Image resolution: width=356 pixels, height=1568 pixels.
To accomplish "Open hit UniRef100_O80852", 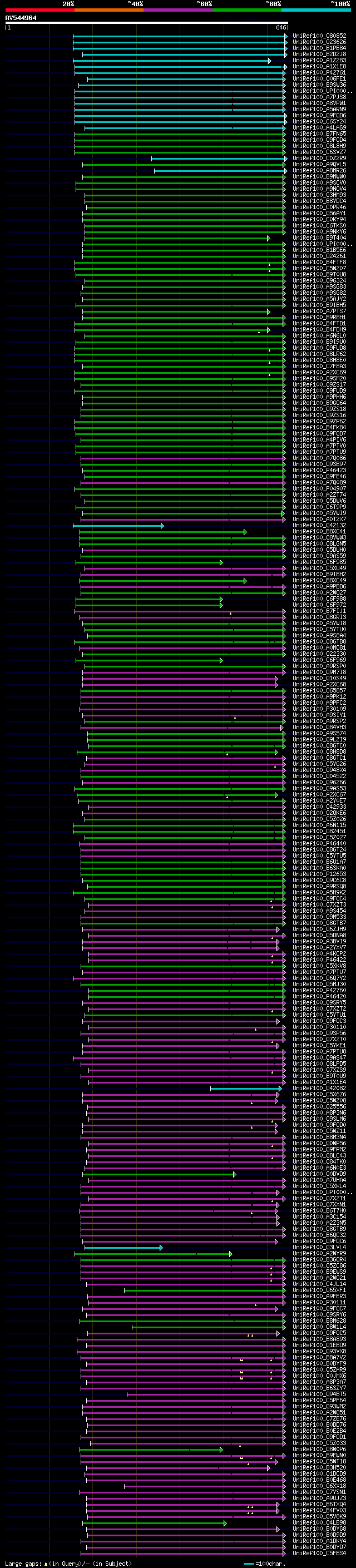I will [319, 36].
